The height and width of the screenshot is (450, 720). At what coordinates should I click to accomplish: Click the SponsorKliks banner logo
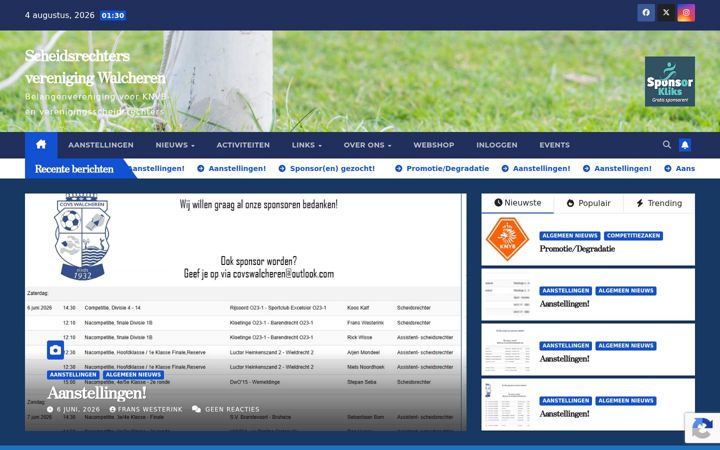click(669, 81)
